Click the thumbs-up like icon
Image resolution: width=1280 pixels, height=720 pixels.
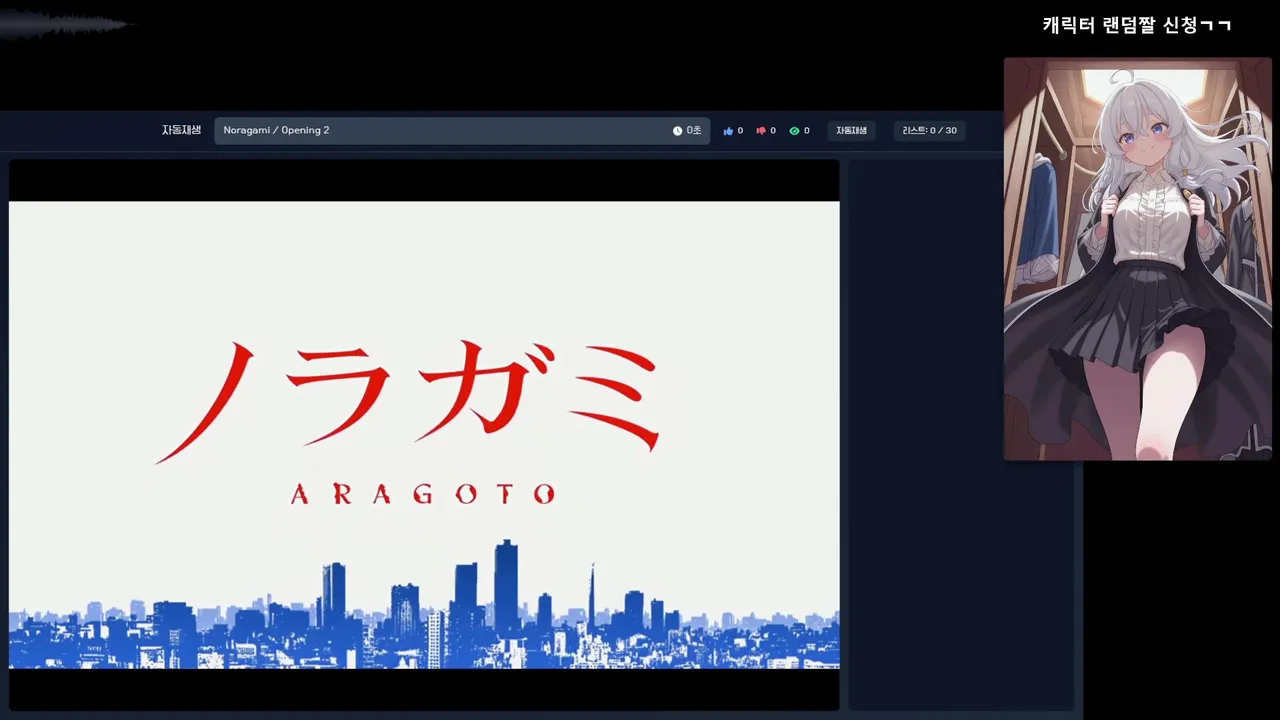click(728, 131)
